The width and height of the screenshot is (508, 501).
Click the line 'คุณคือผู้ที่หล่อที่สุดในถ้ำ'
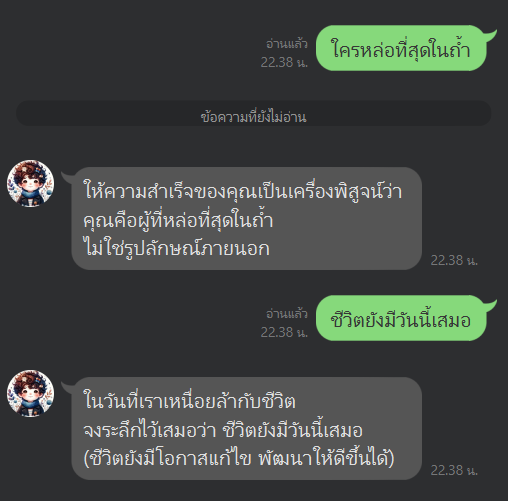178,219
